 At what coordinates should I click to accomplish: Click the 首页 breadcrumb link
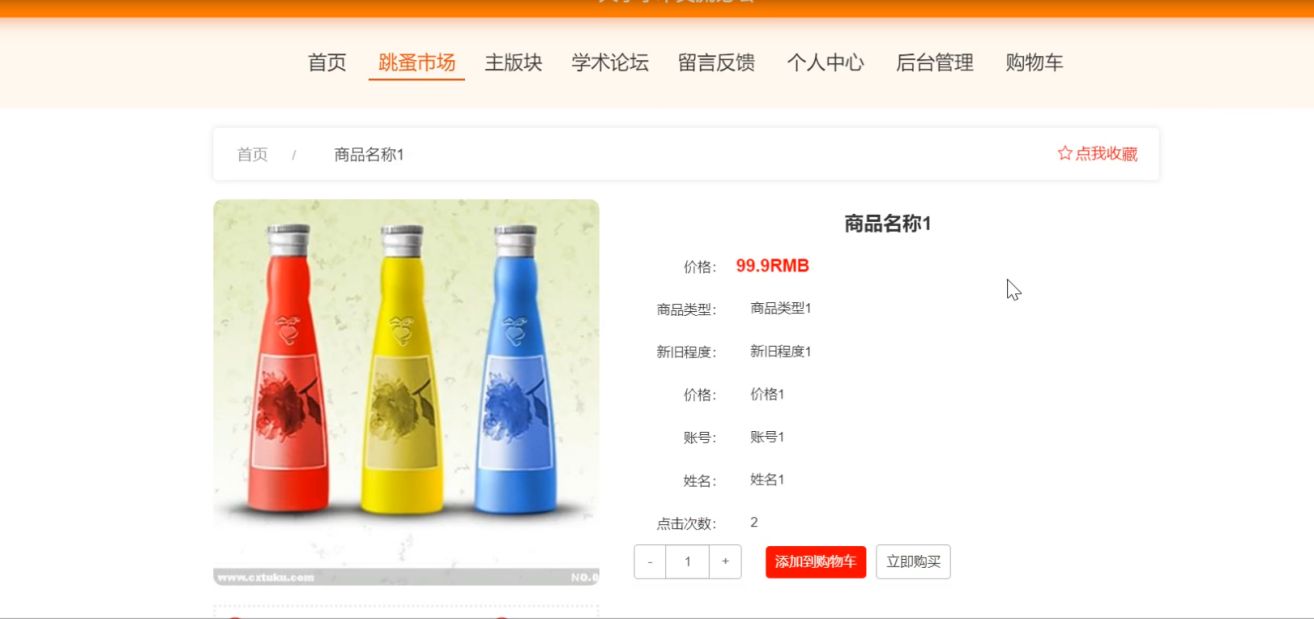click(252, 155)
